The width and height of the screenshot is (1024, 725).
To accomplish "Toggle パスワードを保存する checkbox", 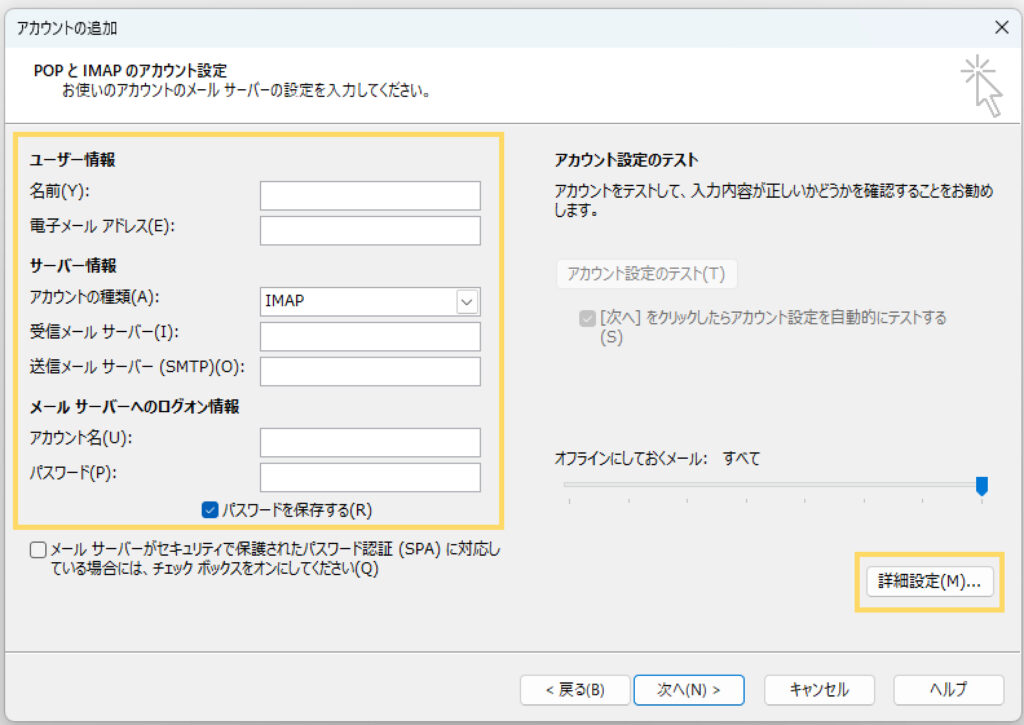I will [x=210, y=510].
